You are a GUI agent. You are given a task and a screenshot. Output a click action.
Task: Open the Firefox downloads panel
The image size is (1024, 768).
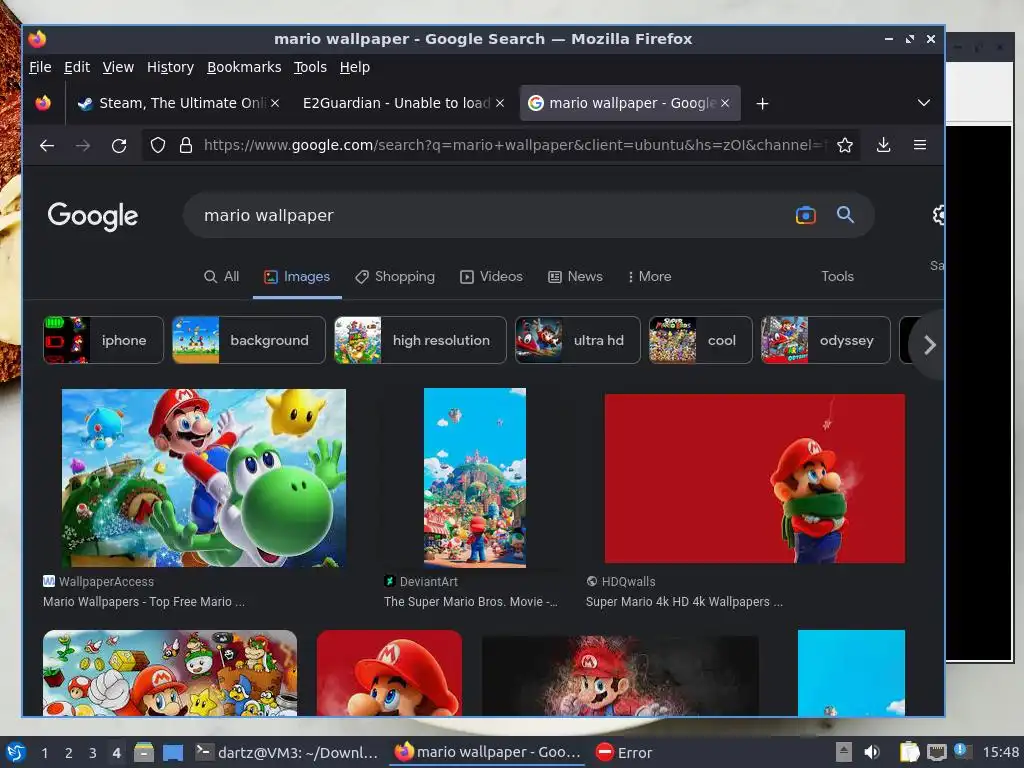883,145
